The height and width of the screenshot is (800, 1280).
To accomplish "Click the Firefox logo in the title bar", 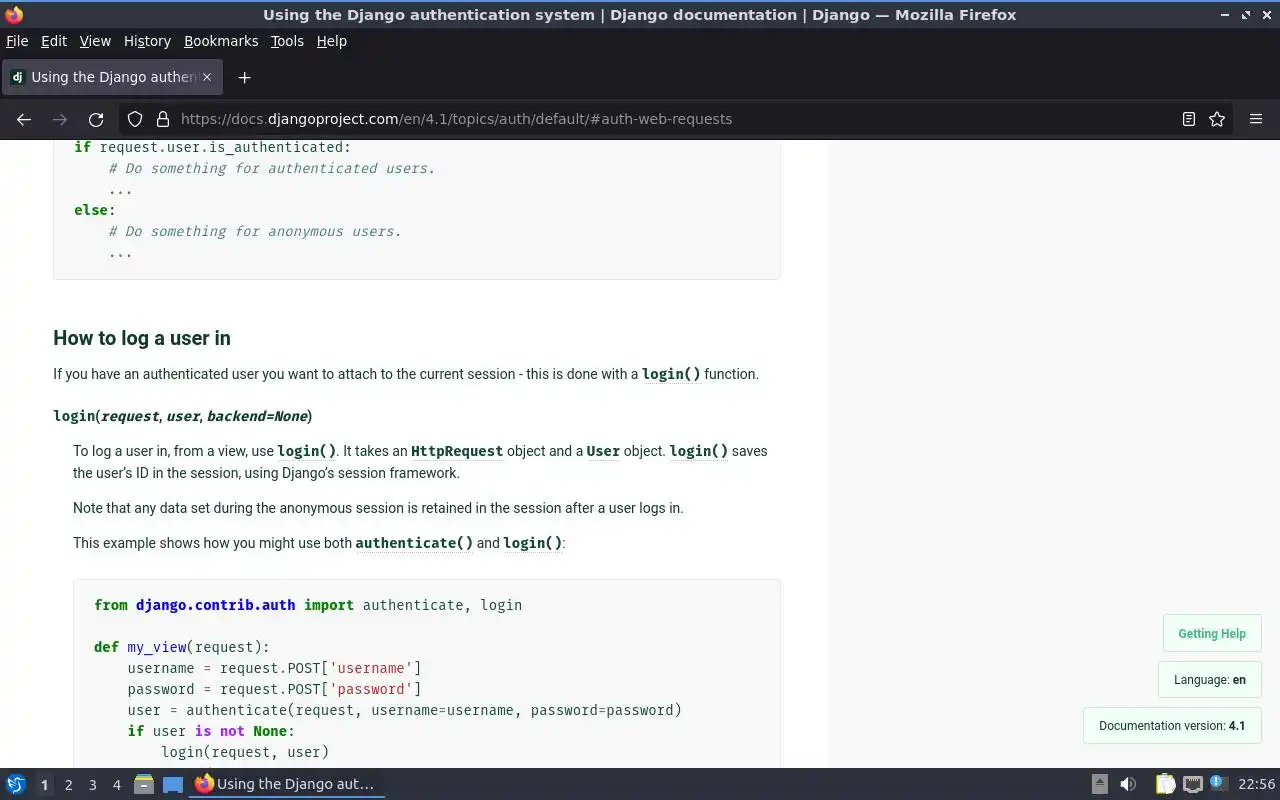I will click(14, 15).
